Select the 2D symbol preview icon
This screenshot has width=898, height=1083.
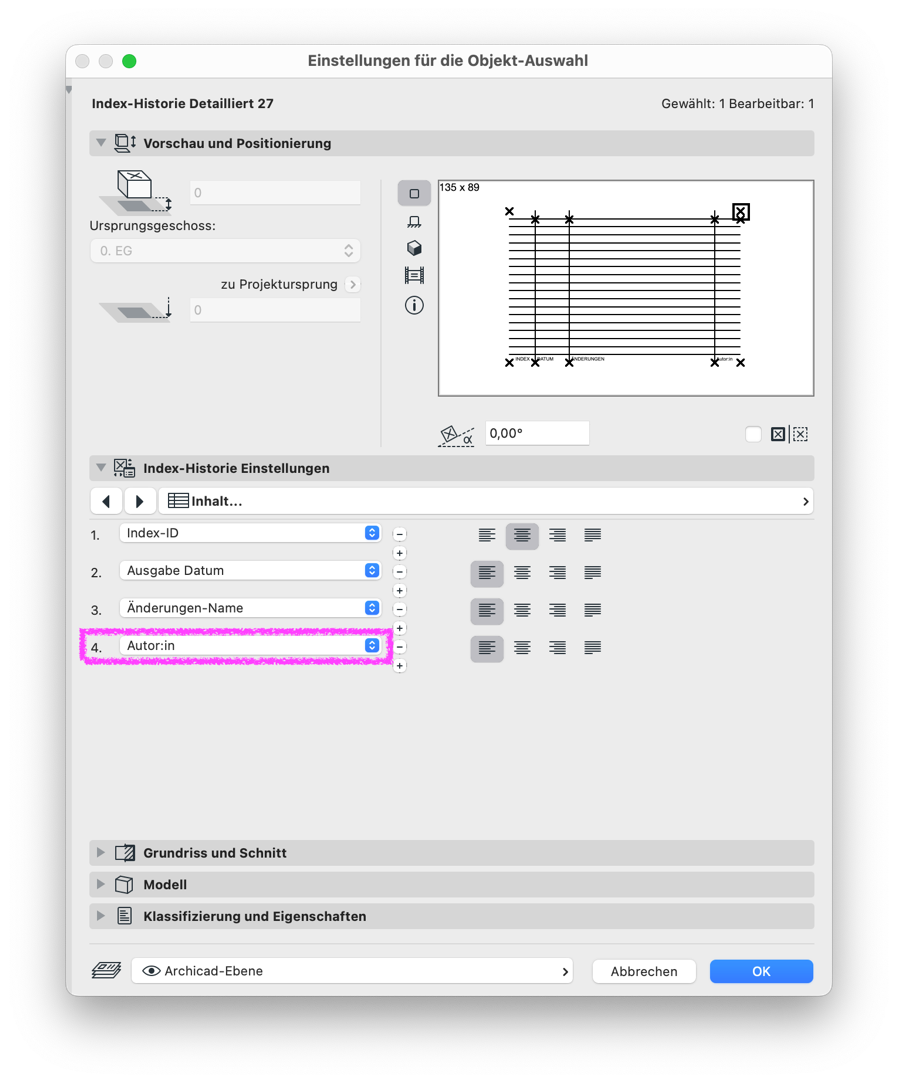pos(414,193)
